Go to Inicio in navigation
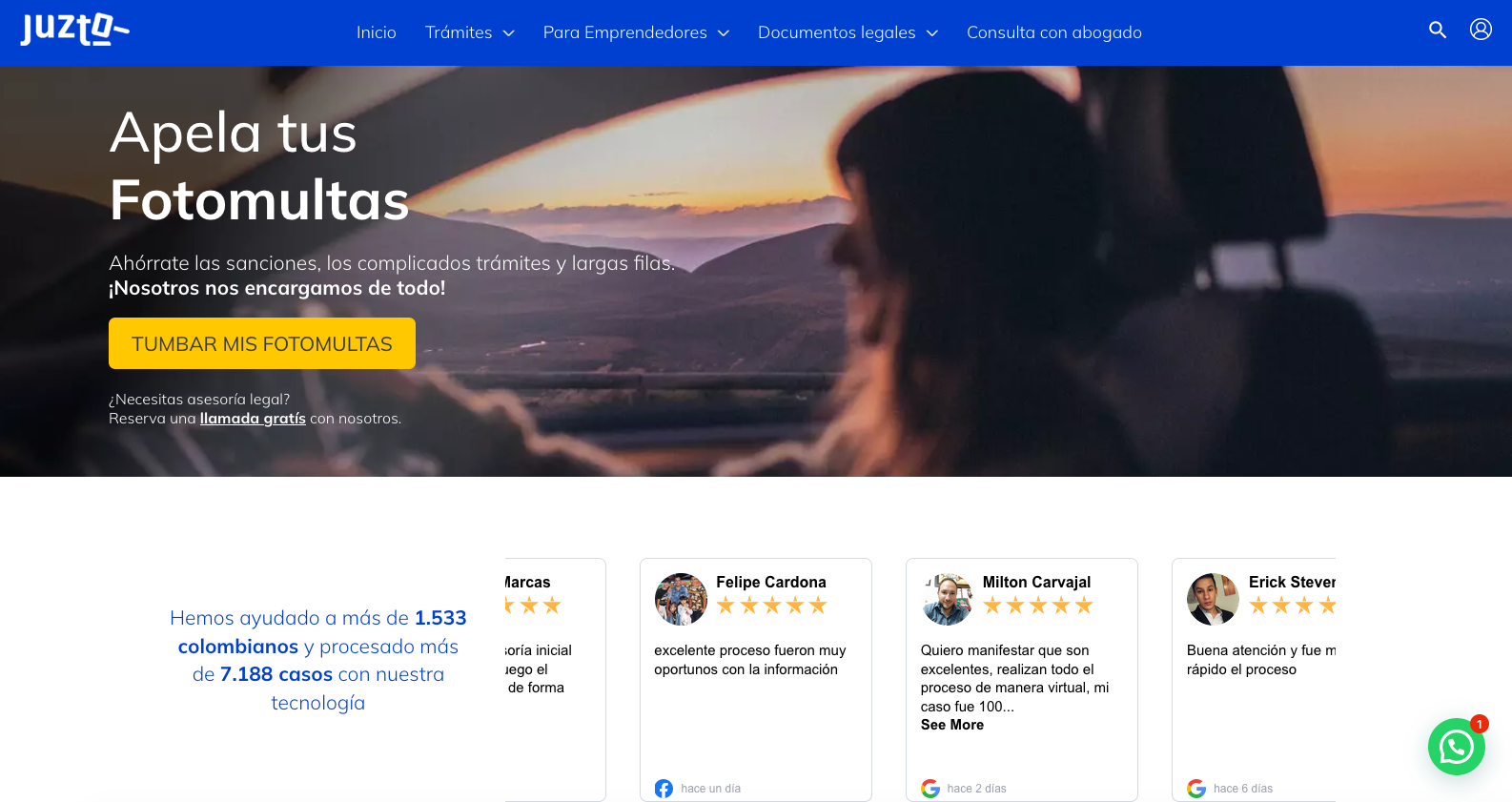 [376, 32]
